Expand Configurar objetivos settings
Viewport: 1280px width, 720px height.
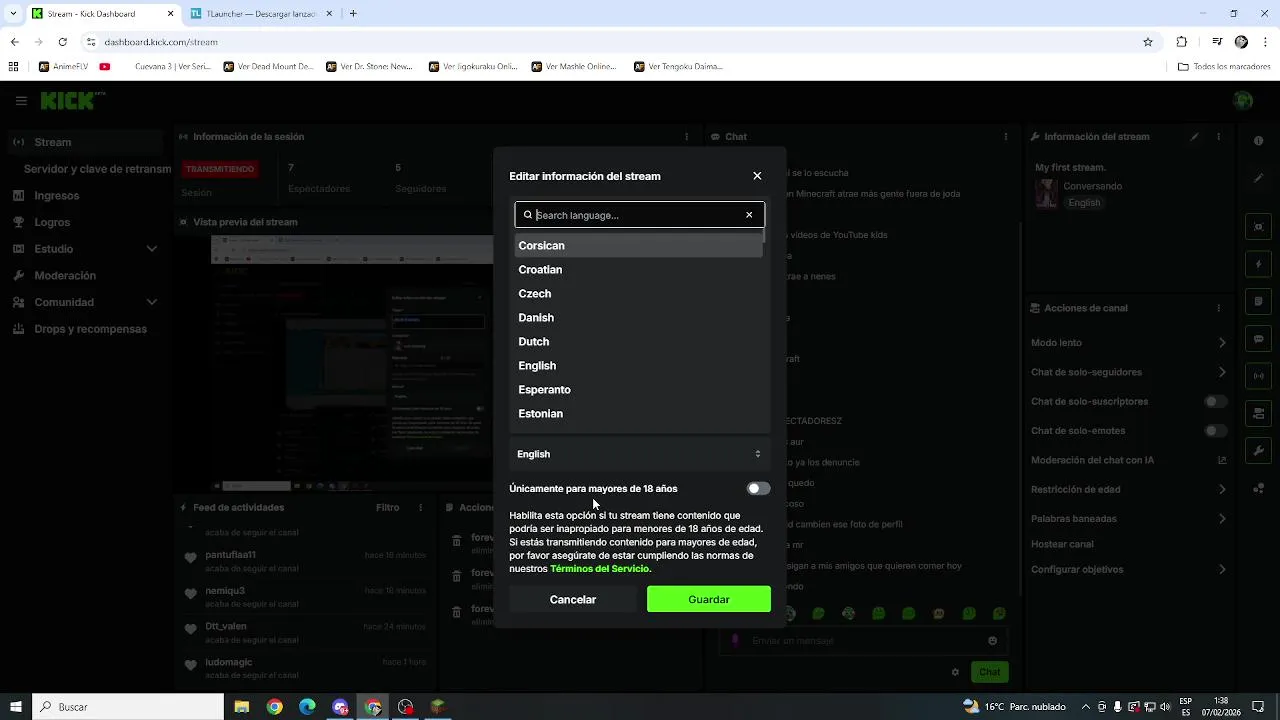click(x=1128, y=569)
